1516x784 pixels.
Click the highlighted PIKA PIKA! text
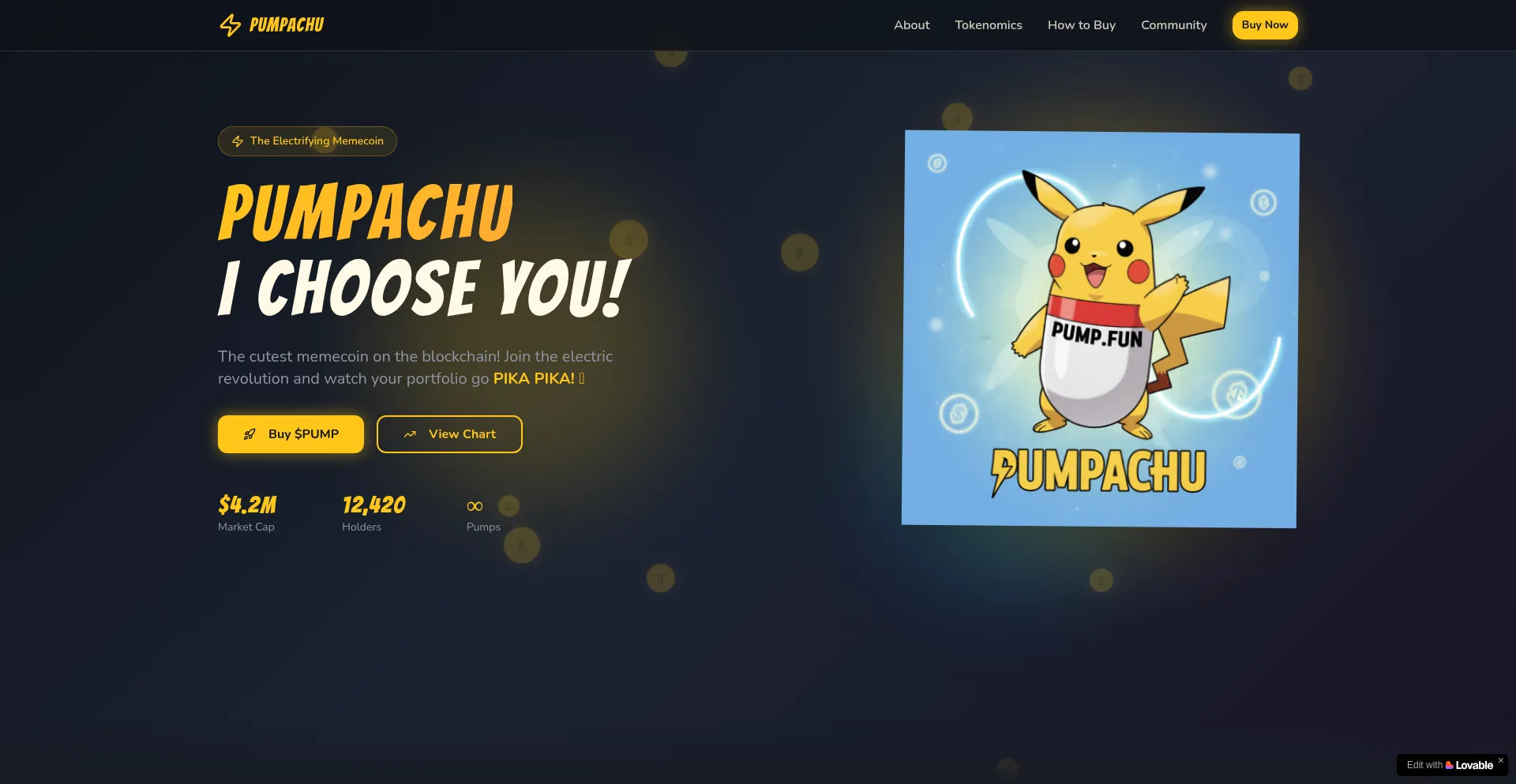[x=534, y=379]
